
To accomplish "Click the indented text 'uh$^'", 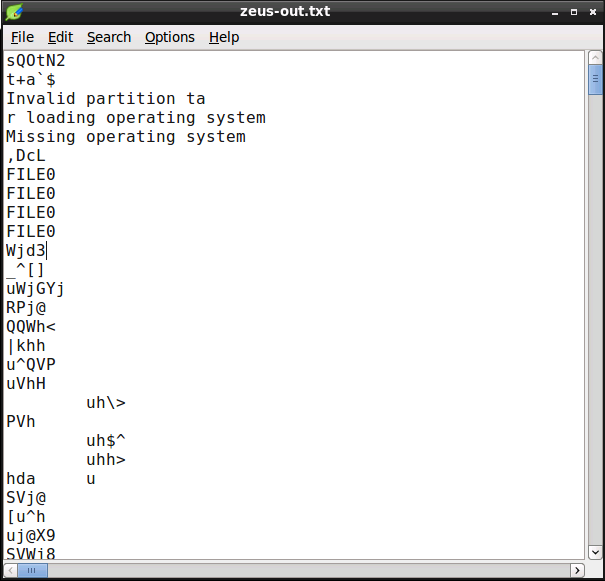I will [106, 441].
